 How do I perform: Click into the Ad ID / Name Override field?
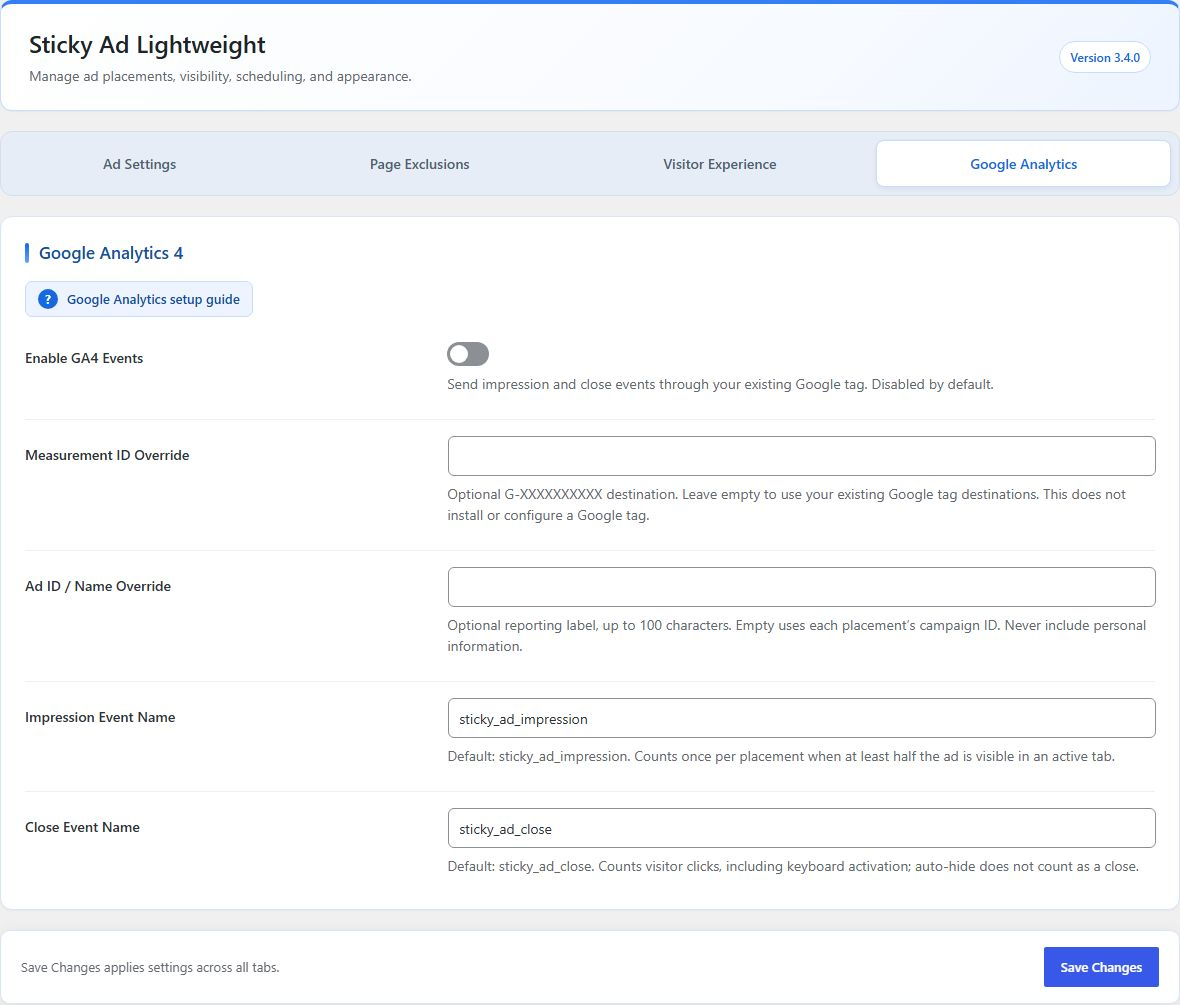click(801, 587)
